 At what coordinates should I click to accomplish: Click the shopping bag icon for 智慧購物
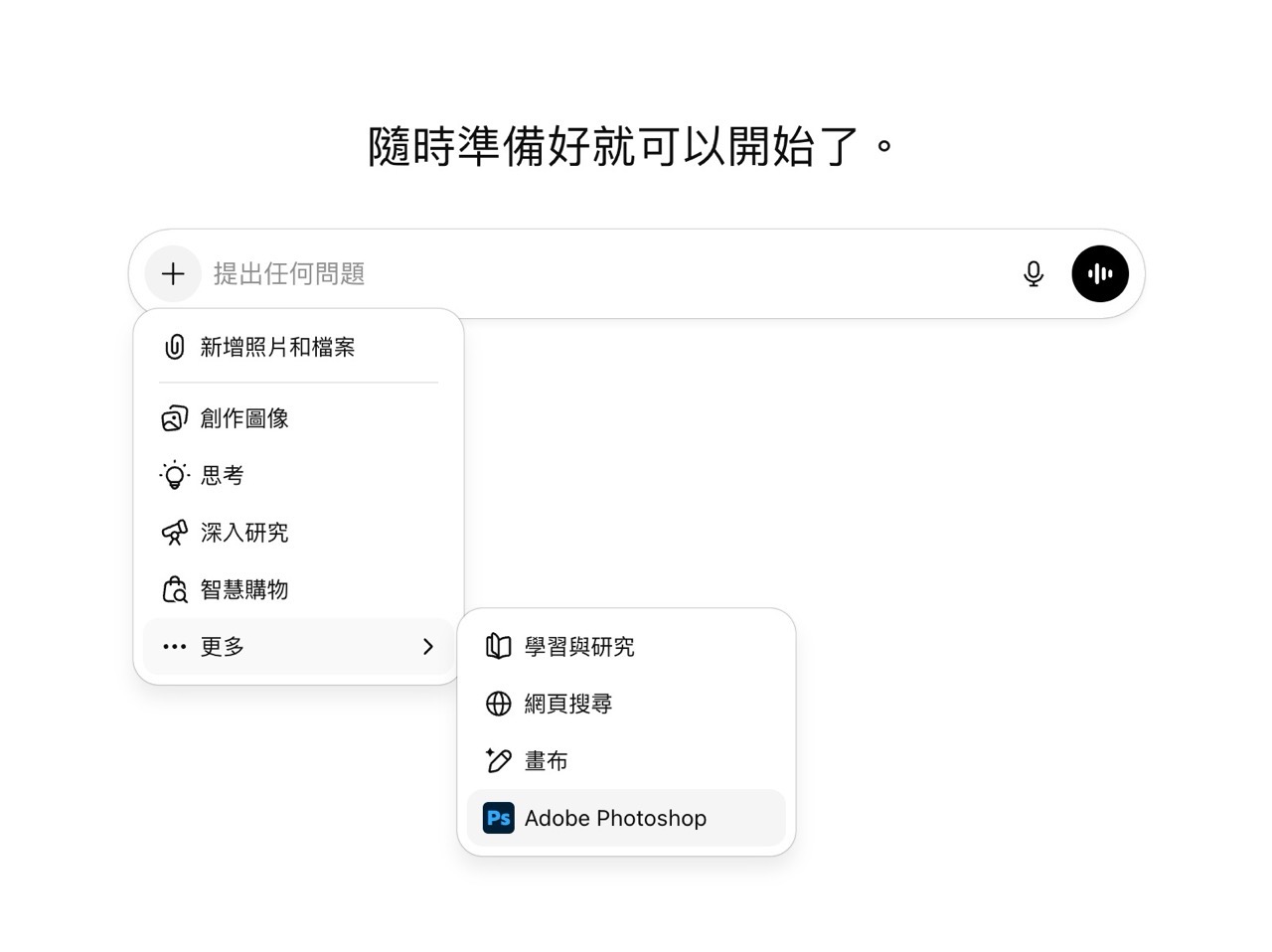174,589
